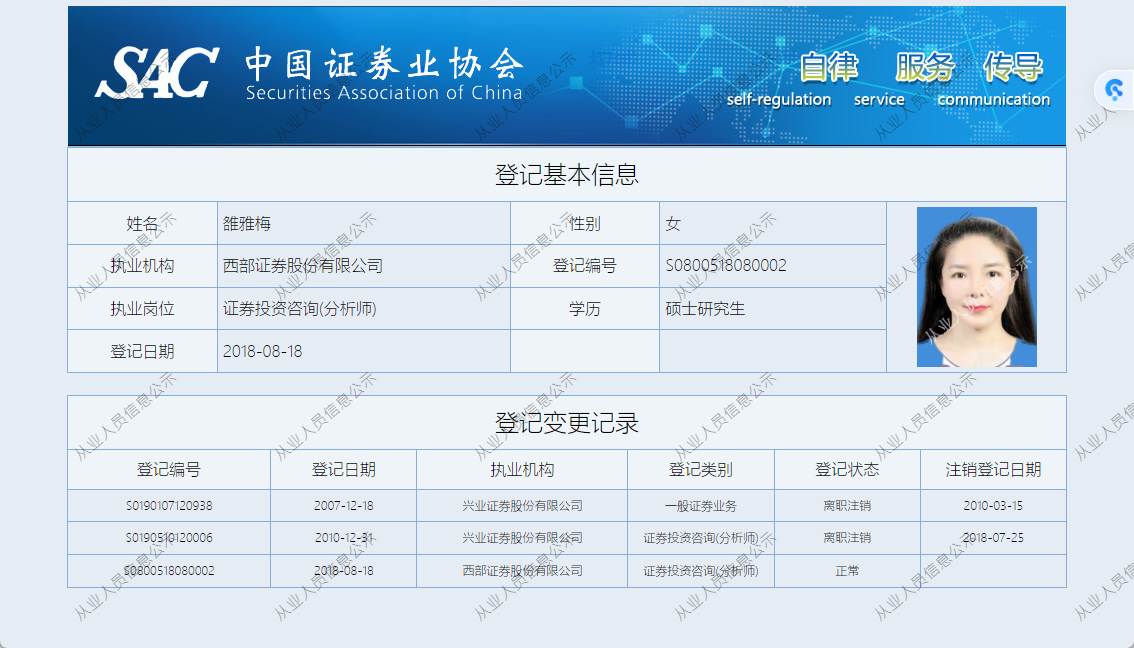Click the date 2010-12-31

tap(344, 538)
